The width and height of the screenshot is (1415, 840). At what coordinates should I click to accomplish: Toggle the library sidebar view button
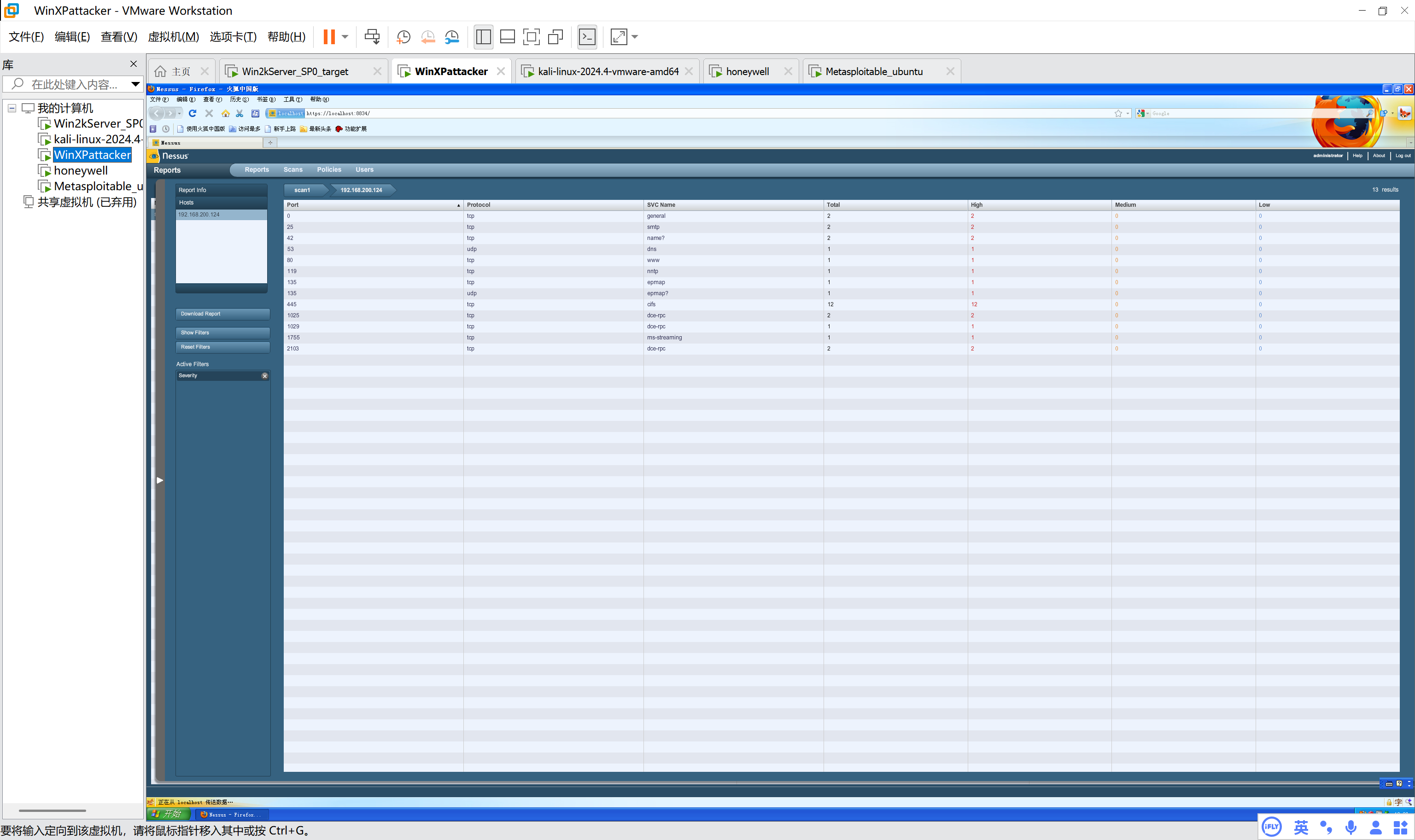(x=483, y=37)
